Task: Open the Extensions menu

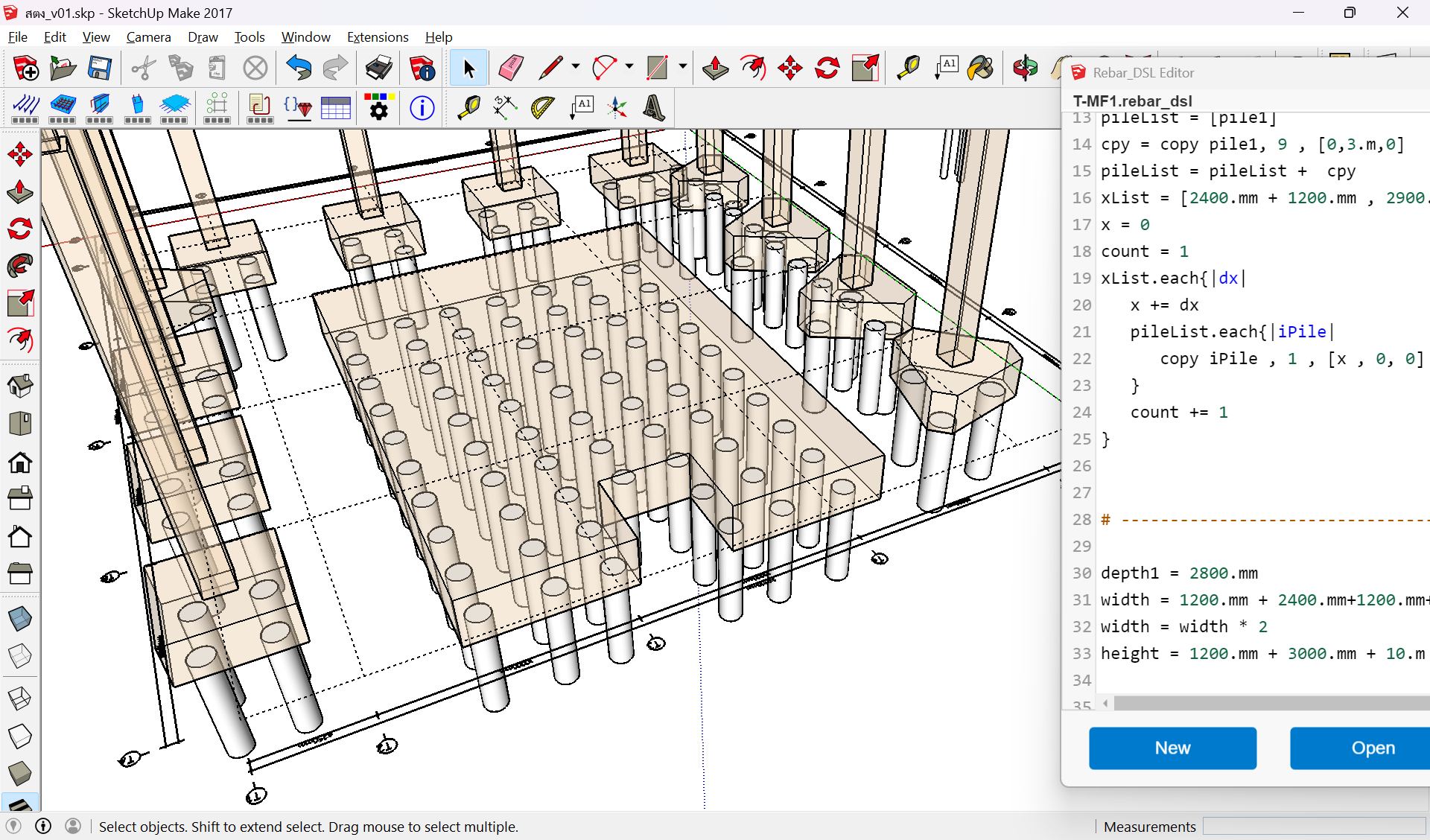Action: coord(378,37)
